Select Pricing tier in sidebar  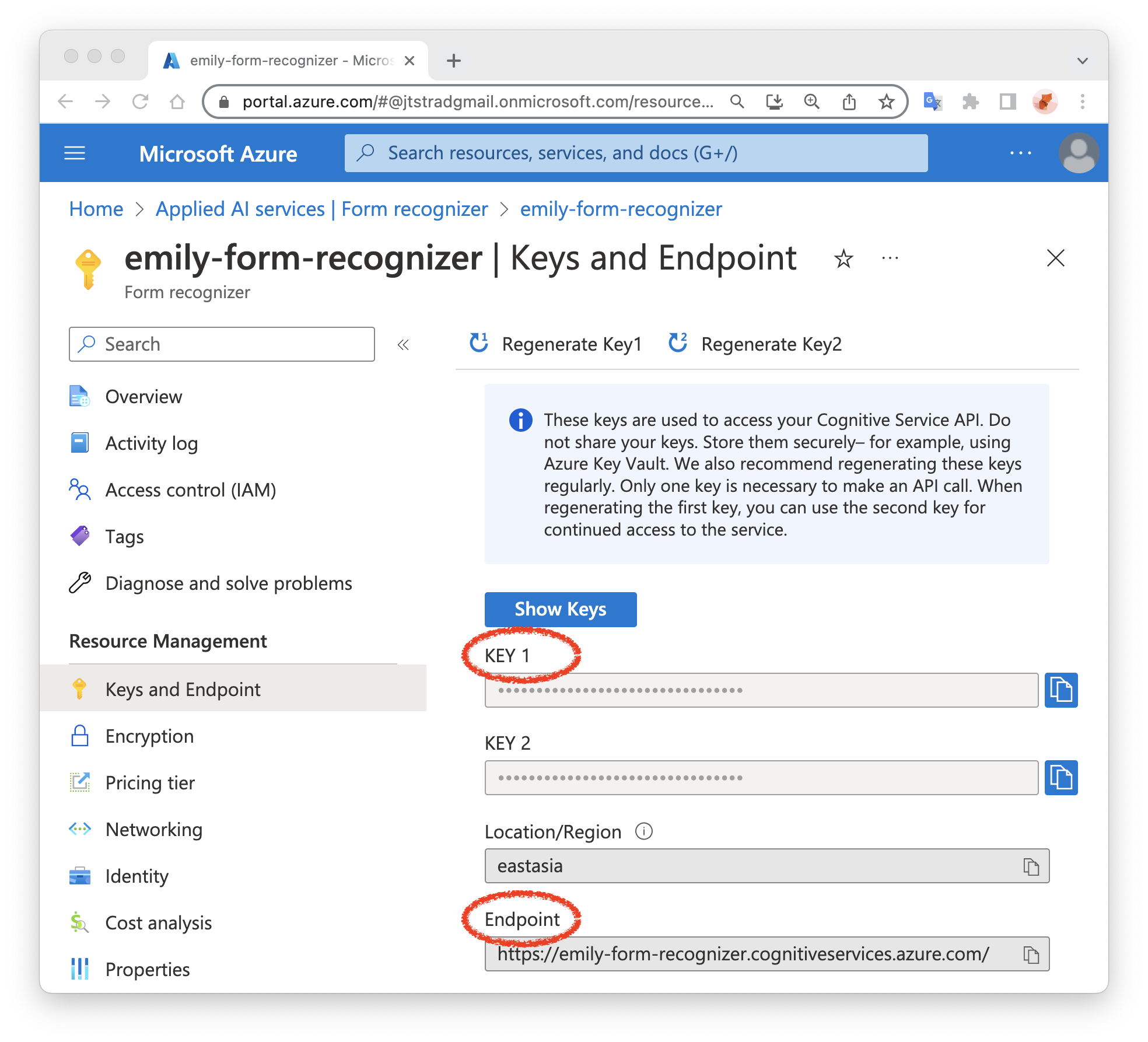click(x=150, y=783)
